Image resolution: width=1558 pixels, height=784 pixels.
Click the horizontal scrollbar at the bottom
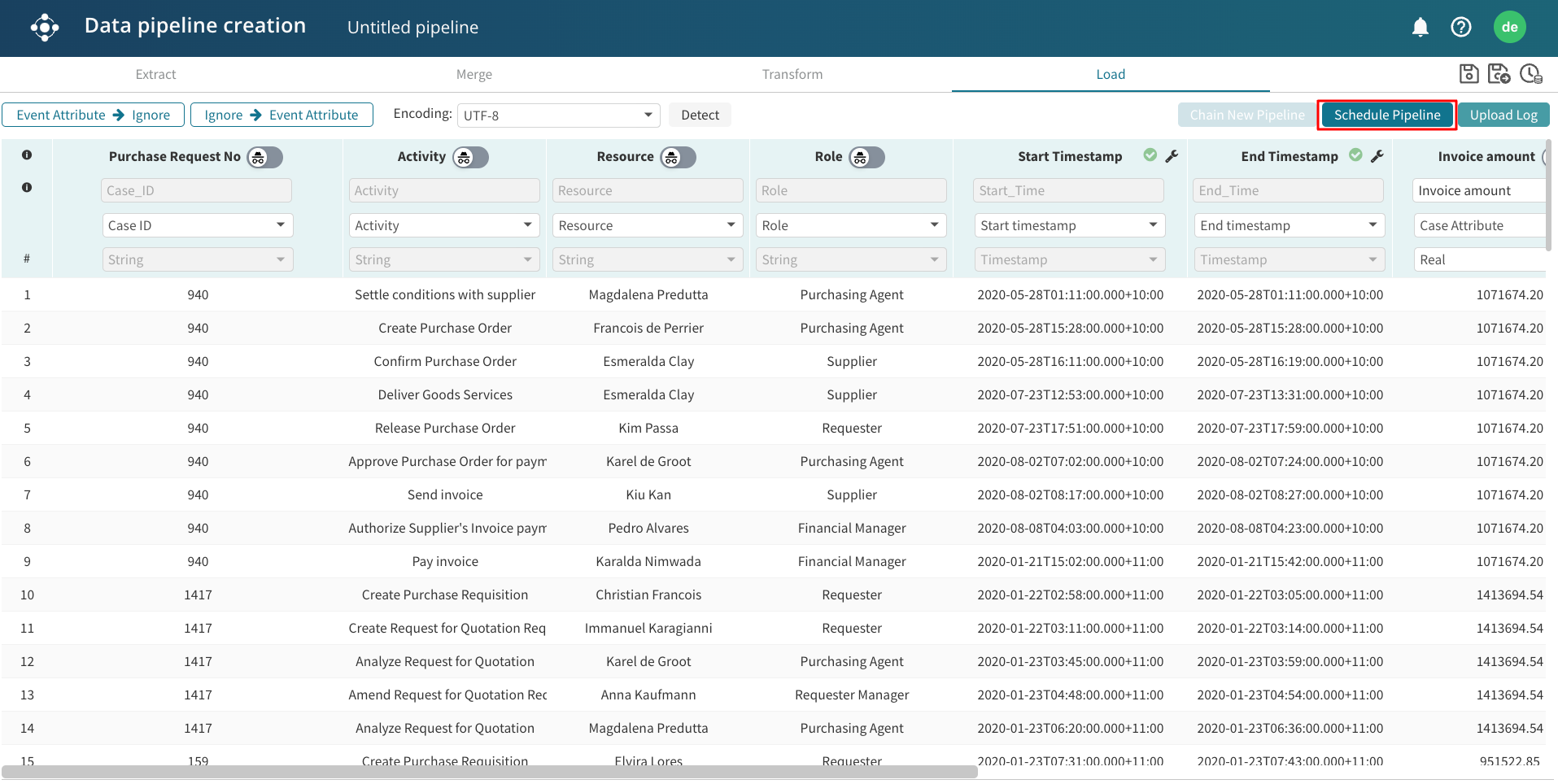pos(488,772)
